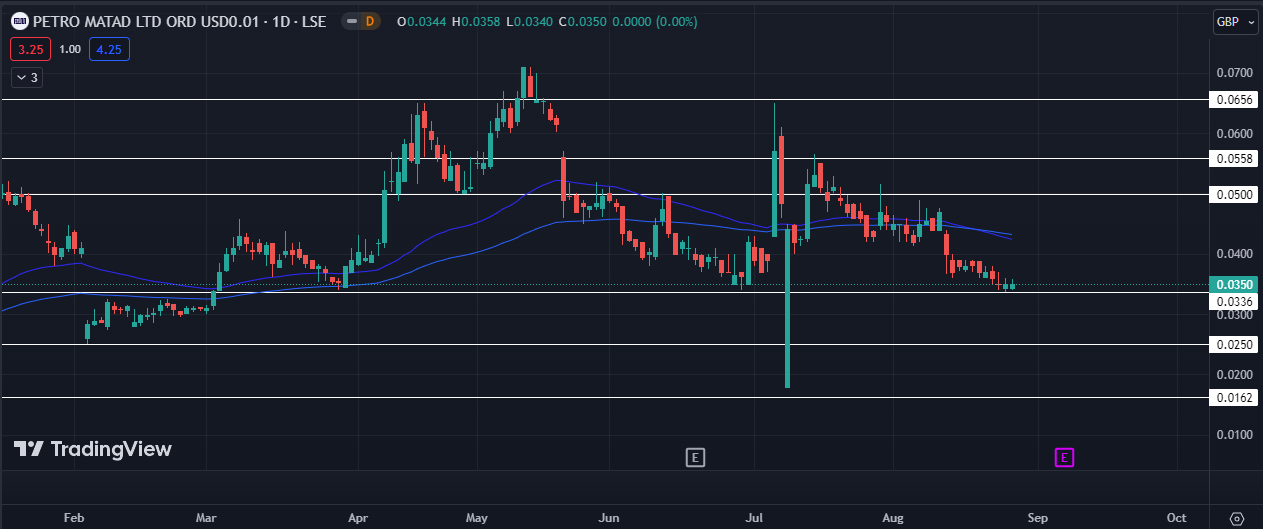The width and height of the screenshot is (1263, 529).
Task: Select the 0.0558 horizontal line price label
Action: [x=1235, y=158]
